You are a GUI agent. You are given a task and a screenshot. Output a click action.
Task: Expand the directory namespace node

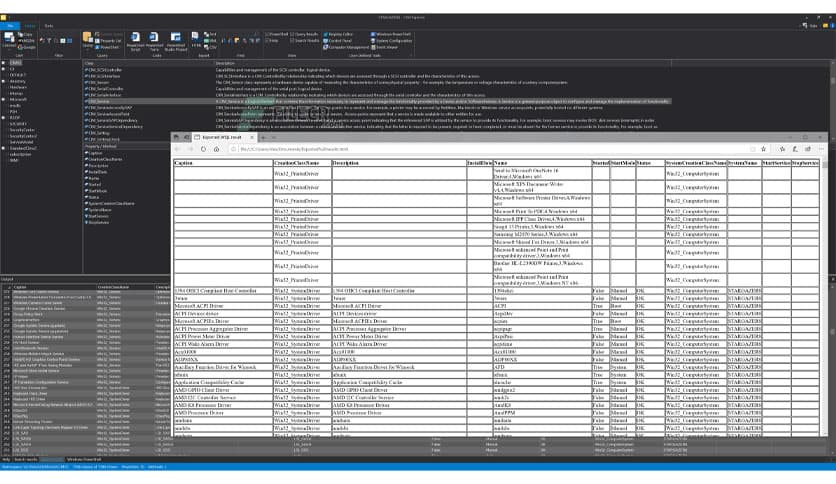[x=3, y=81]
